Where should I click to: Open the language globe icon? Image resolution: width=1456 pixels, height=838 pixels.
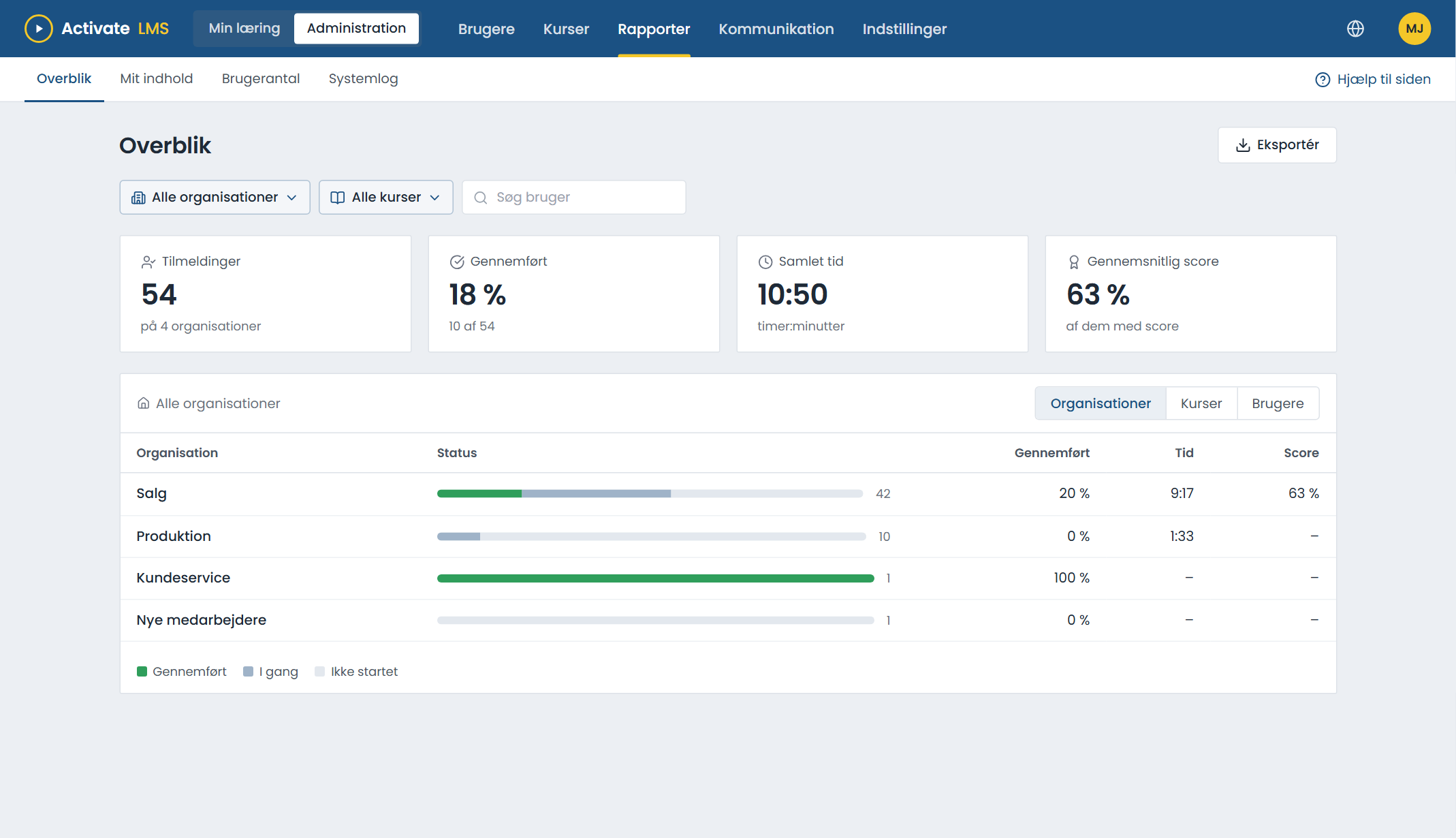point(1355,29)
